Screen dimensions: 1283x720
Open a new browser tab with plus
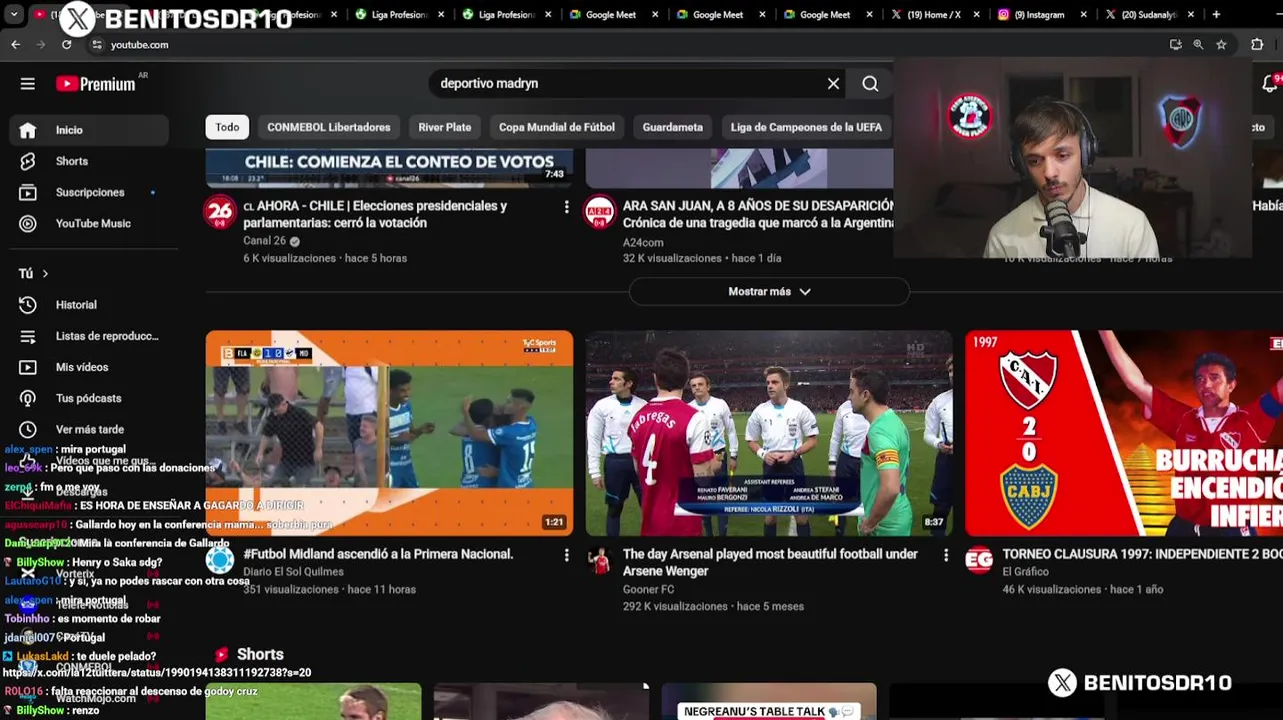coord(1216,15)
